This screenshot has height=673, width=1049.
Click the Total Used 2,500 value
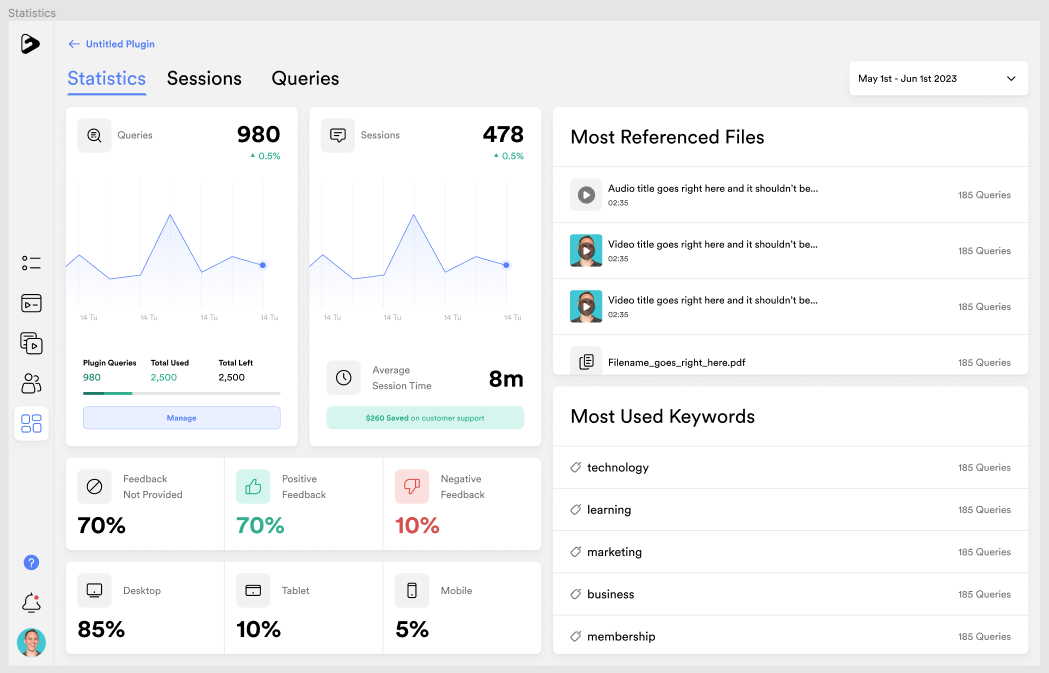click(164, 377)
